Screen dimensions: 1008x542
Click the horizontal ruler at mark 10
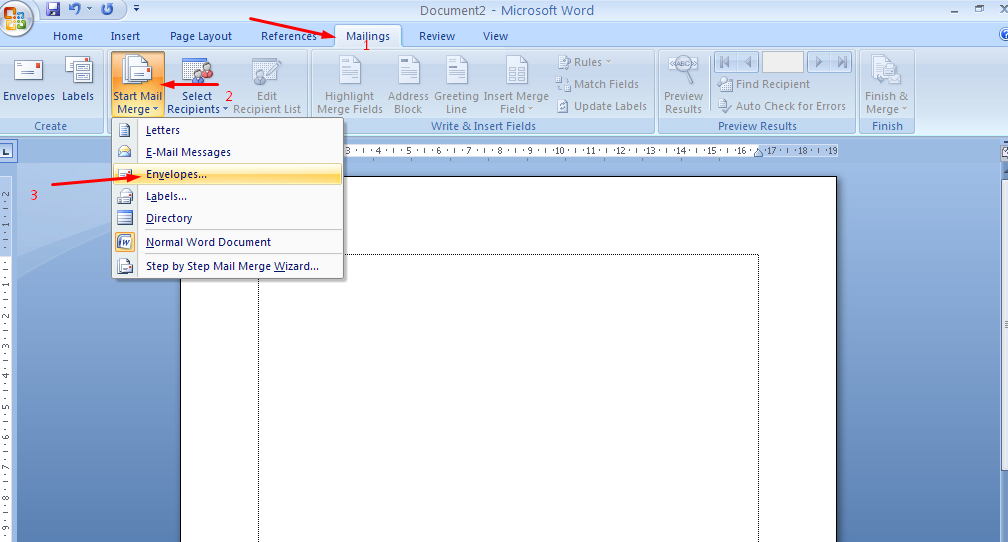coord(559,150)
